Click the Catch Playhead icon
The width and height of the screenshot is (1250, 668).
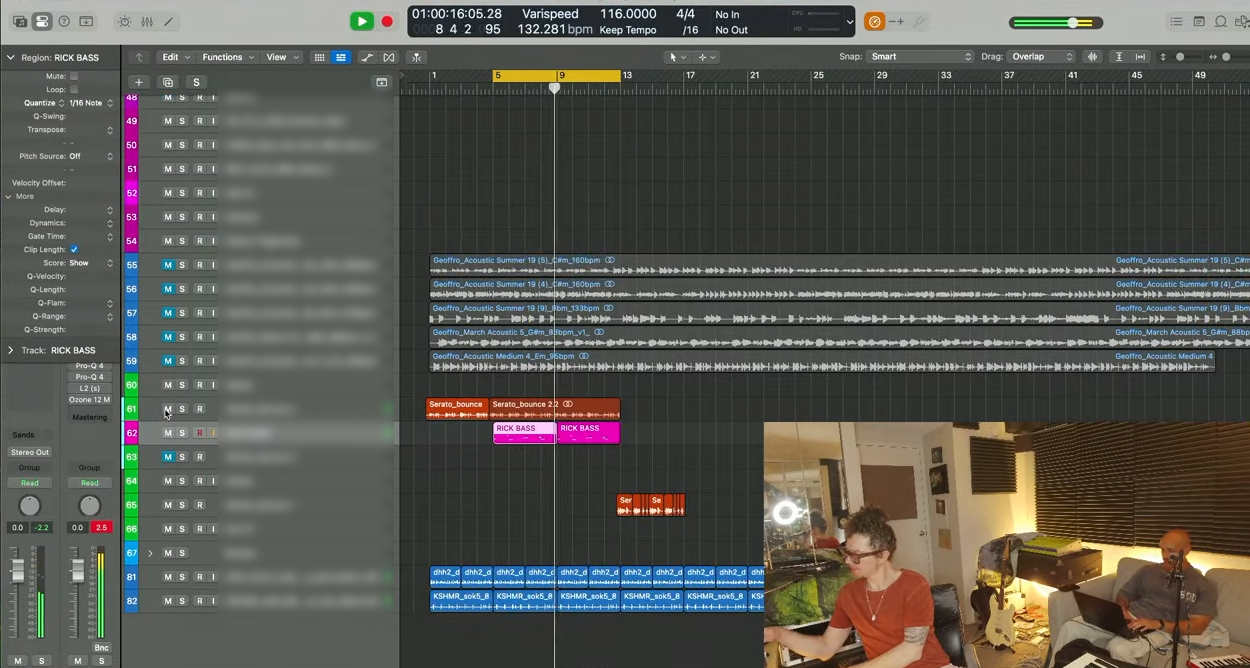pyautogui.click(x=417, y=57)
